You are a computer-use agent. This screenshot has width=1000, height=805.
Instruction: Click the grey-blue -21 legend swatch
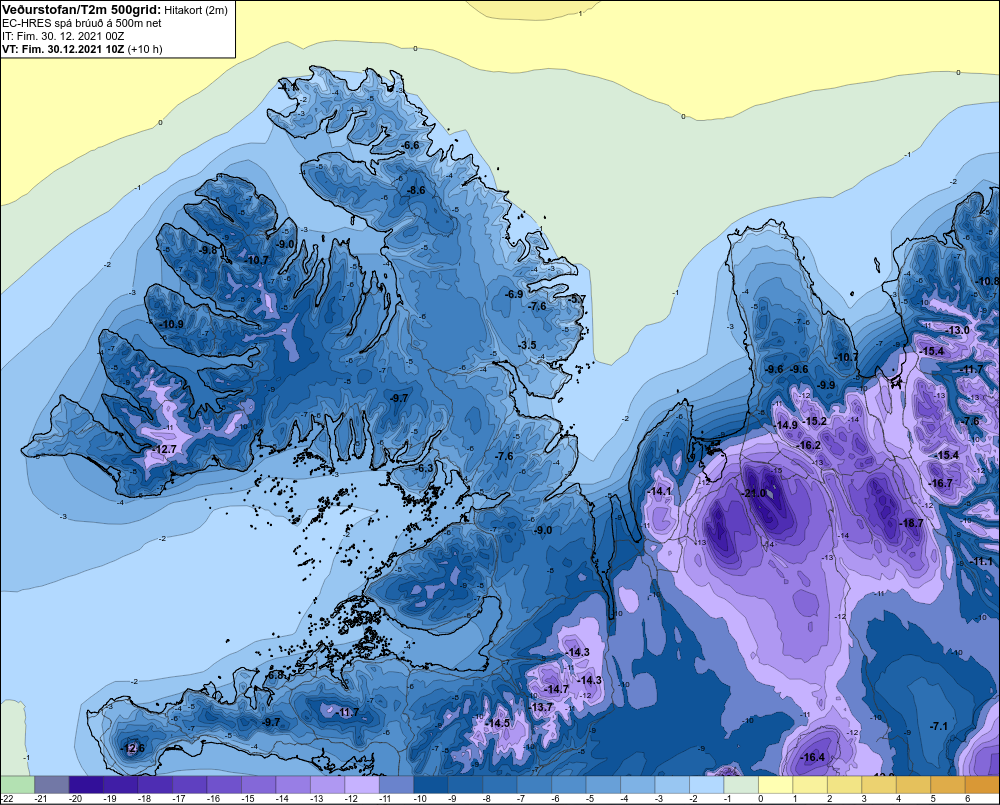click(52, 784)
